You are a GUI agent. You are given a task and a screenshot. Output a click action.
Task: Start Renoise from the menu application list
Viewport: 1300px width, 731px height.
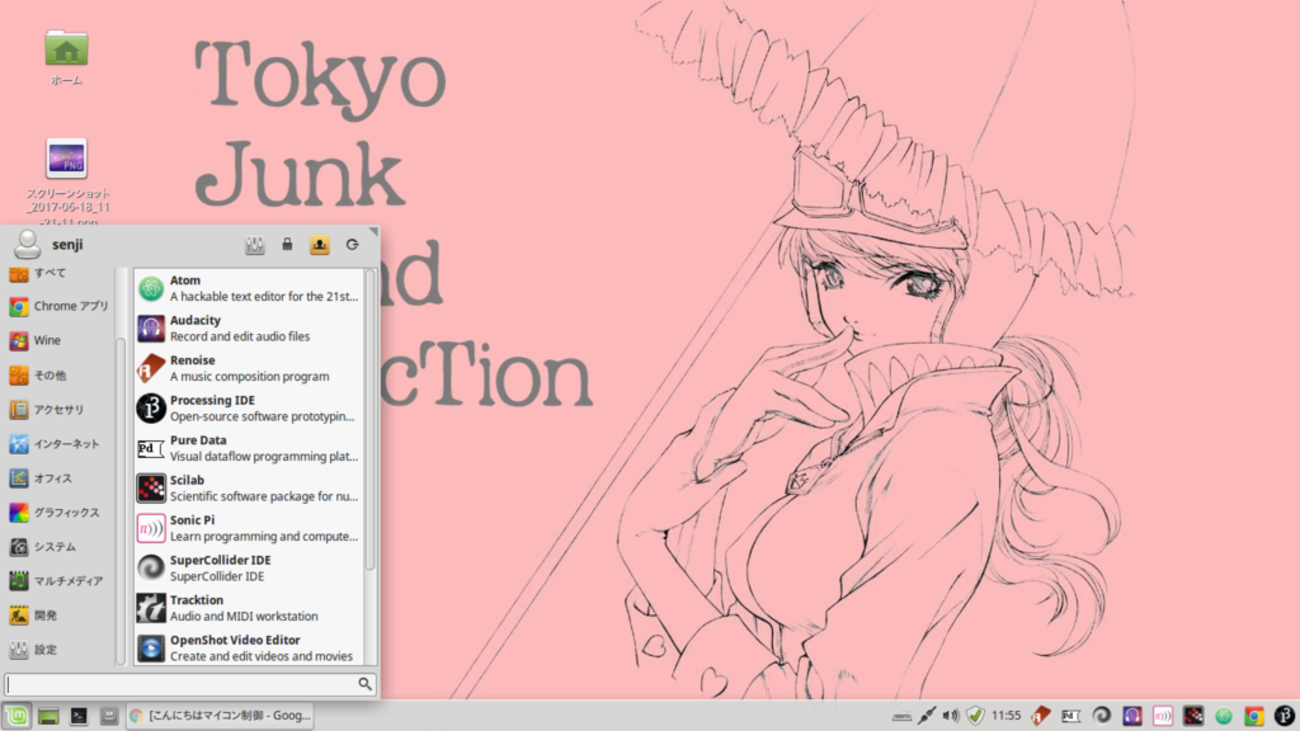pos(248,368)
